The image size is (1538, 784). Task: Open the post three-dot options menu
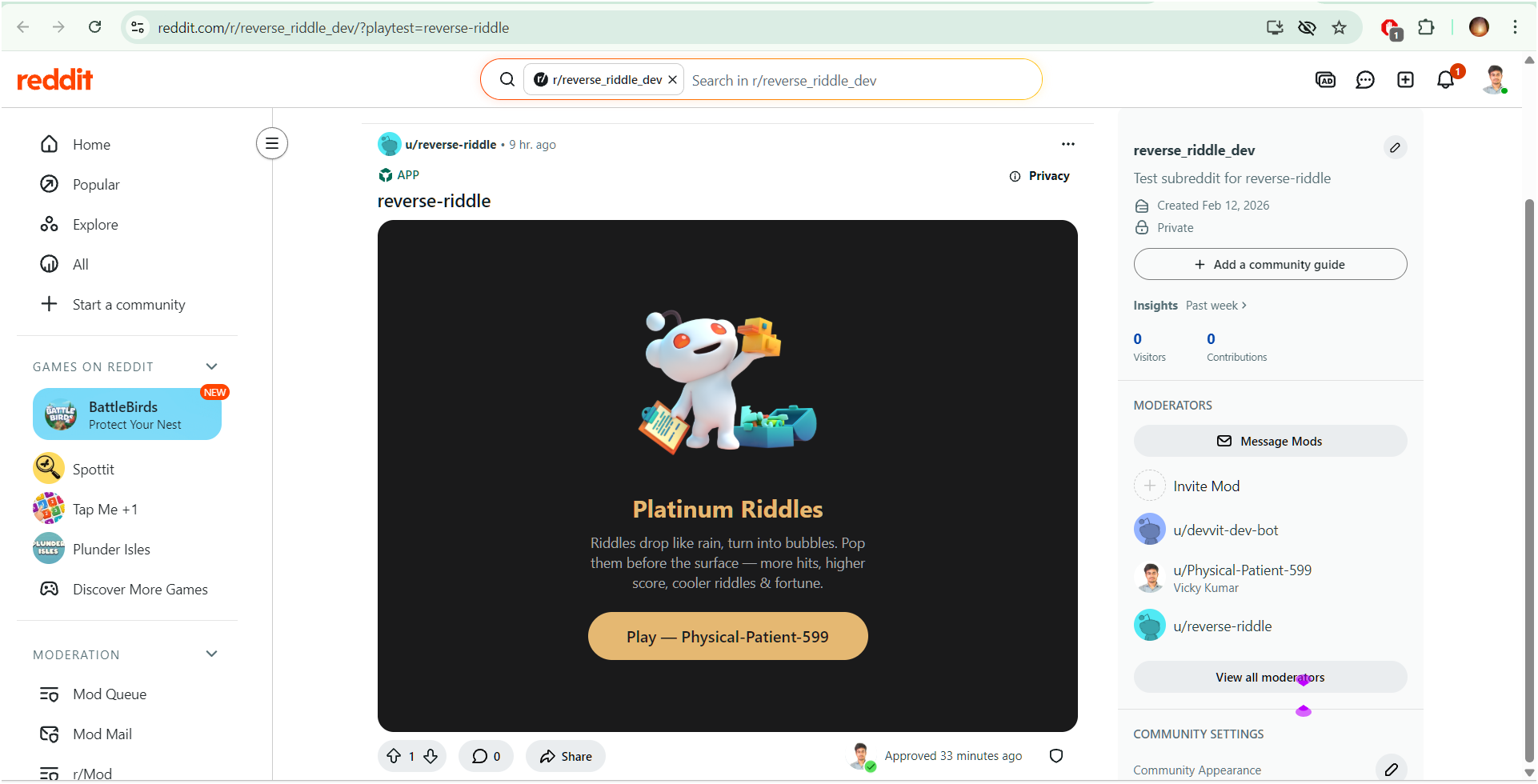[1068, 144]
